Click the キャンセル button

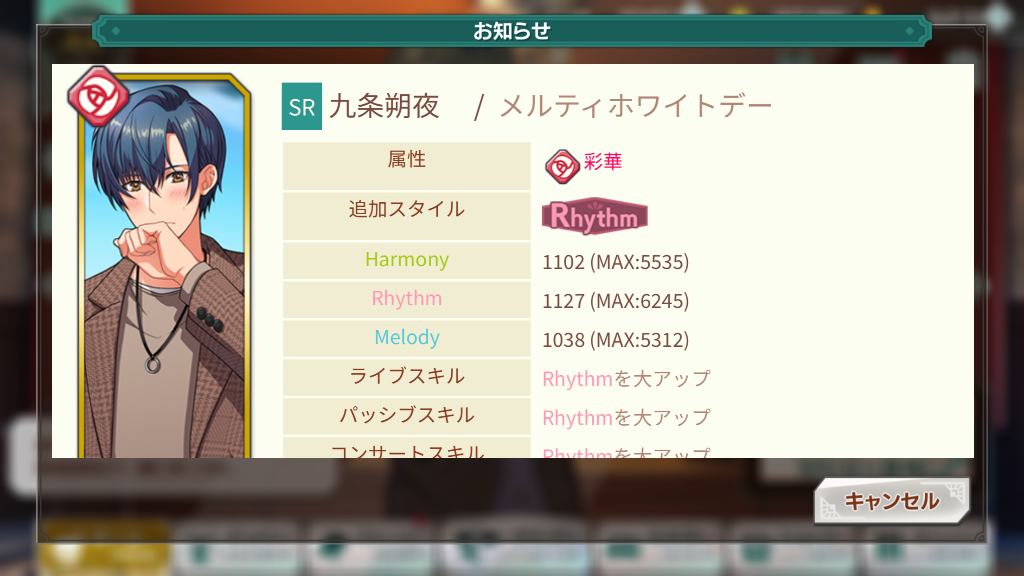coord(891,501)
